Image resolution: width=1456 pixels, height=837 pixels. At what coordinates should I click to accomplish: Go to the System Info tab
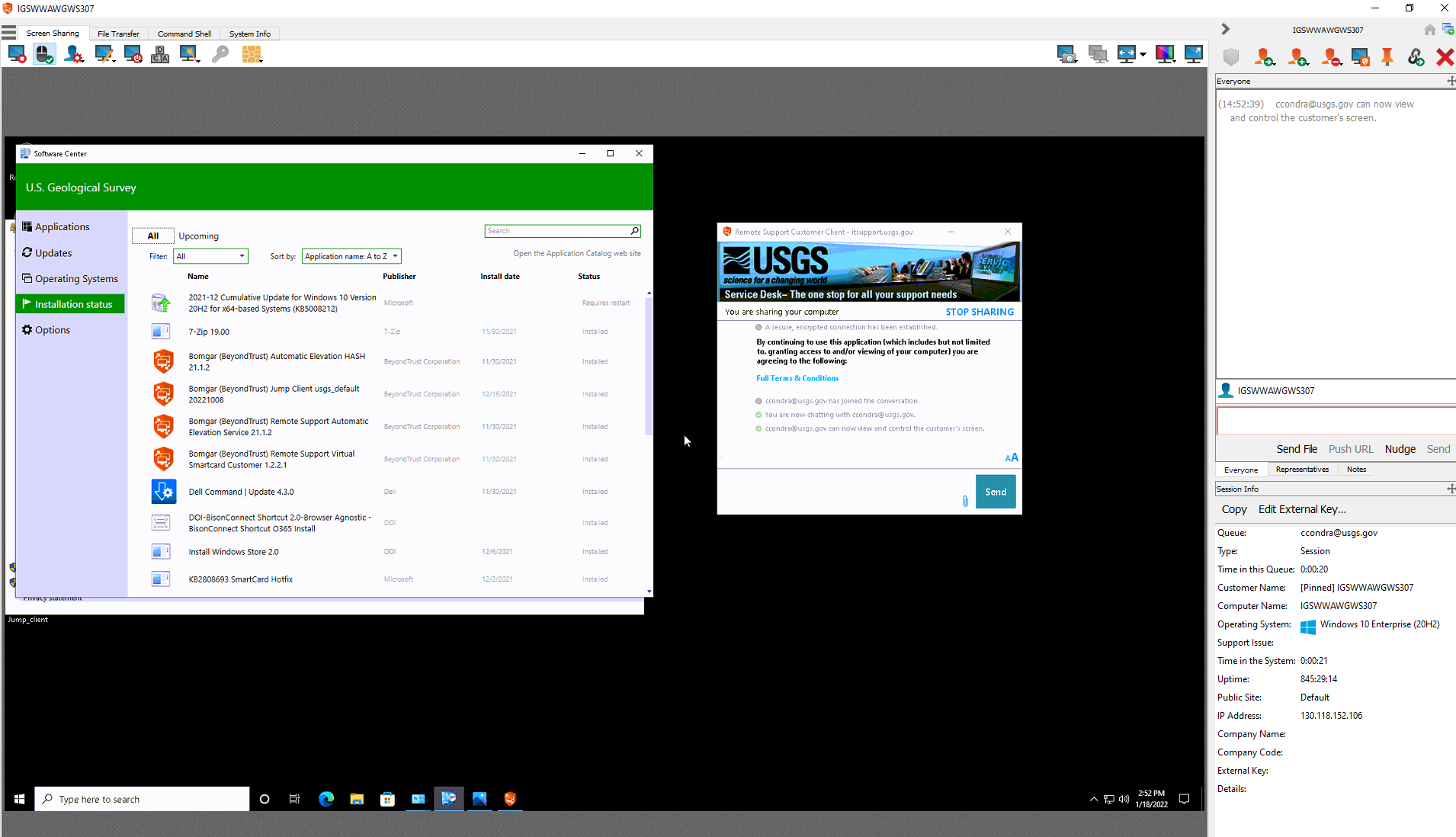click(x=250, y=34)
